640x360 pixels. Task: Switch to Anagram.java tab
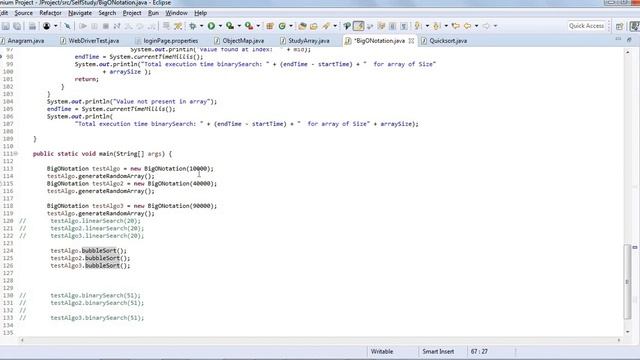[x=26, y=41]
